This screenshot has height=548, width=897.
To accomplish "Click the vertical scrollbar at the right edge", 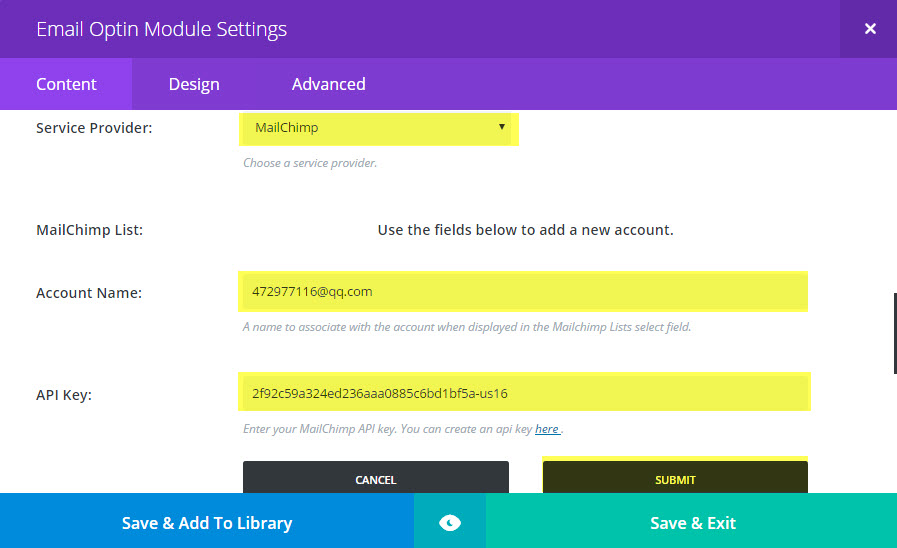I will pyautogui.click(x=895, y=333).
